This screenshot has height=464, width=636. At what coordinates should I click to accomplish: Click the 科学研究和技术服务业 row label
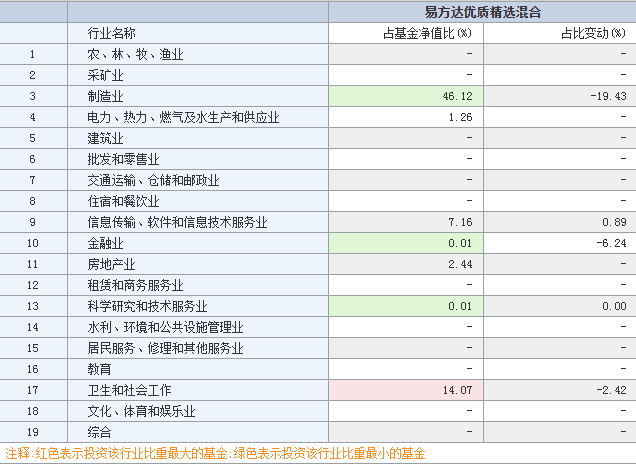pos(147,306)
